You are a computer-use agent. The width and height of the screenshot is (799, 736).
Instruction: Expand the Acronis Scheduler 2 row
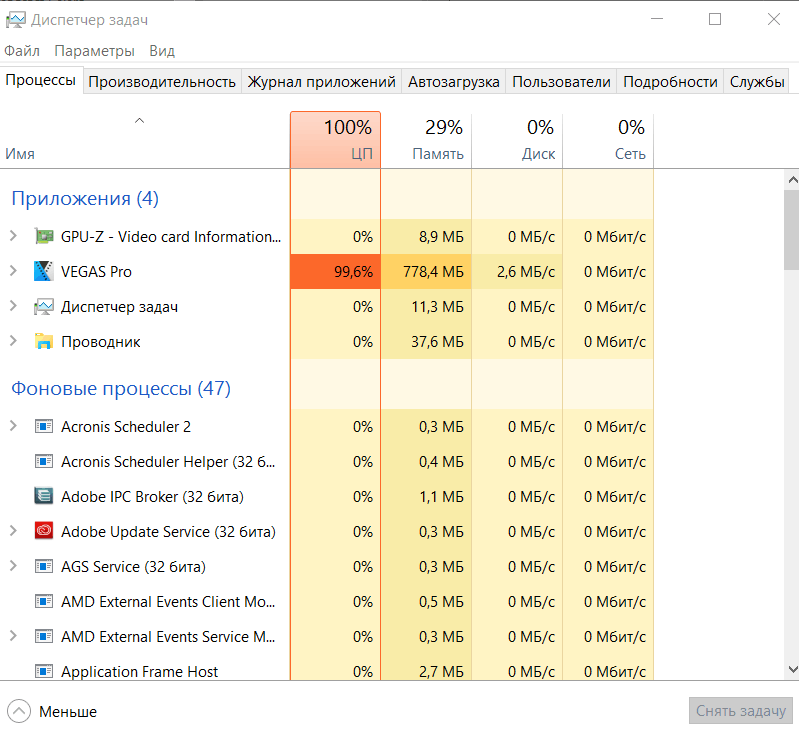(x=13, y=426)
